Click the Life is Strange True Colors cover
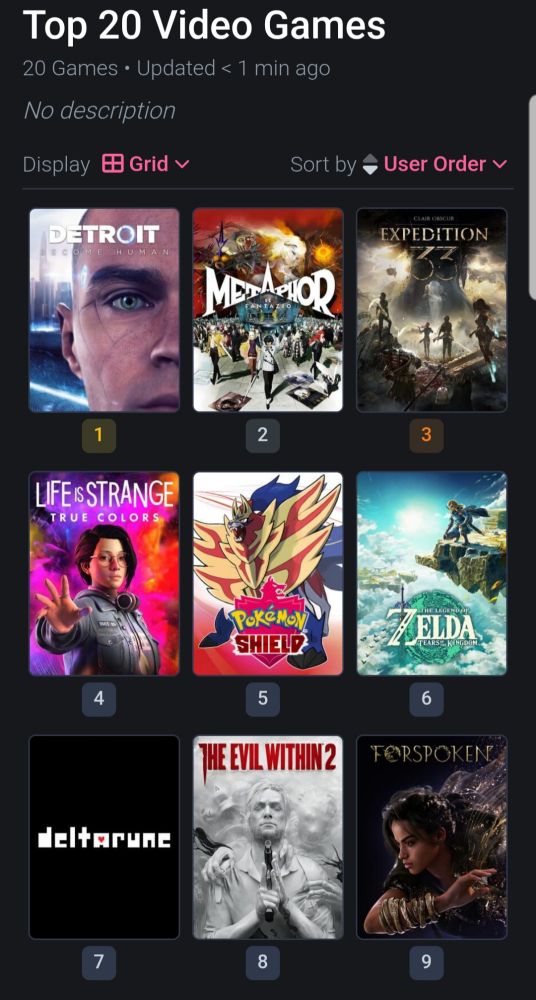This screenshot has width=536, height=1000. click(x=104, y=573)
